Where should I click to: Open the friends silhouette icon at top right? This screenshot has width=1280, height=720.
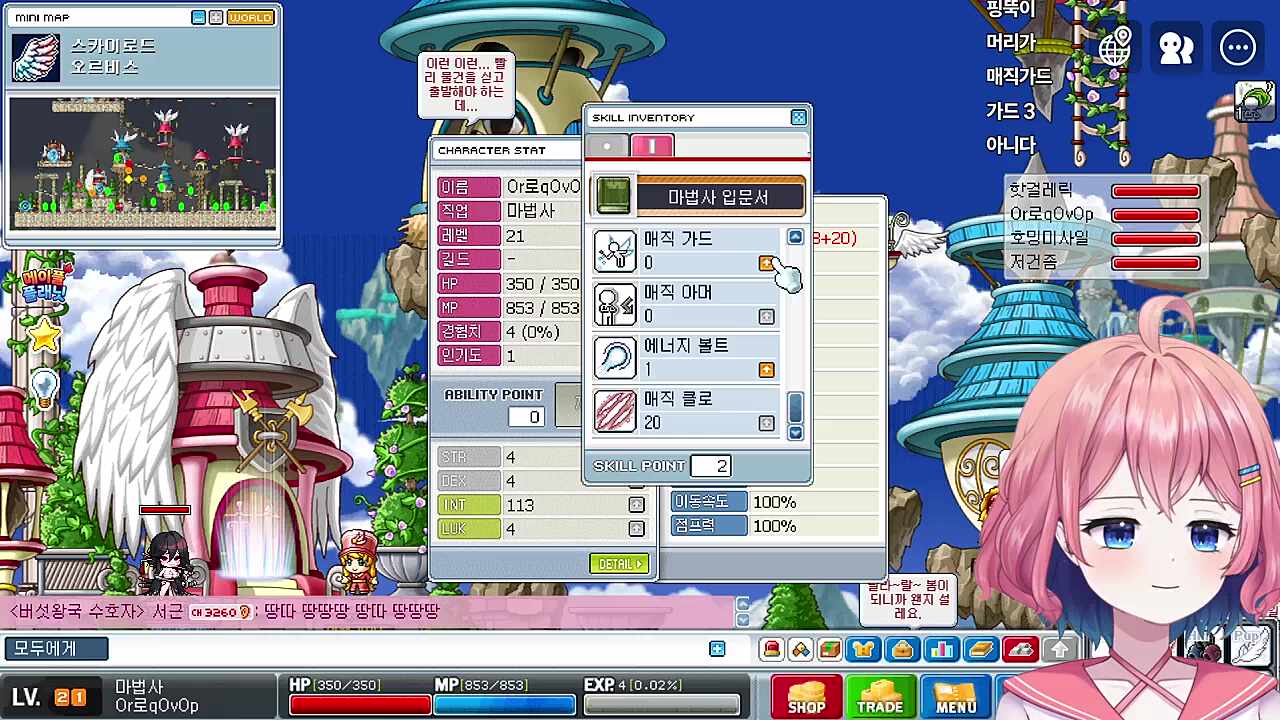[1176, 46]
